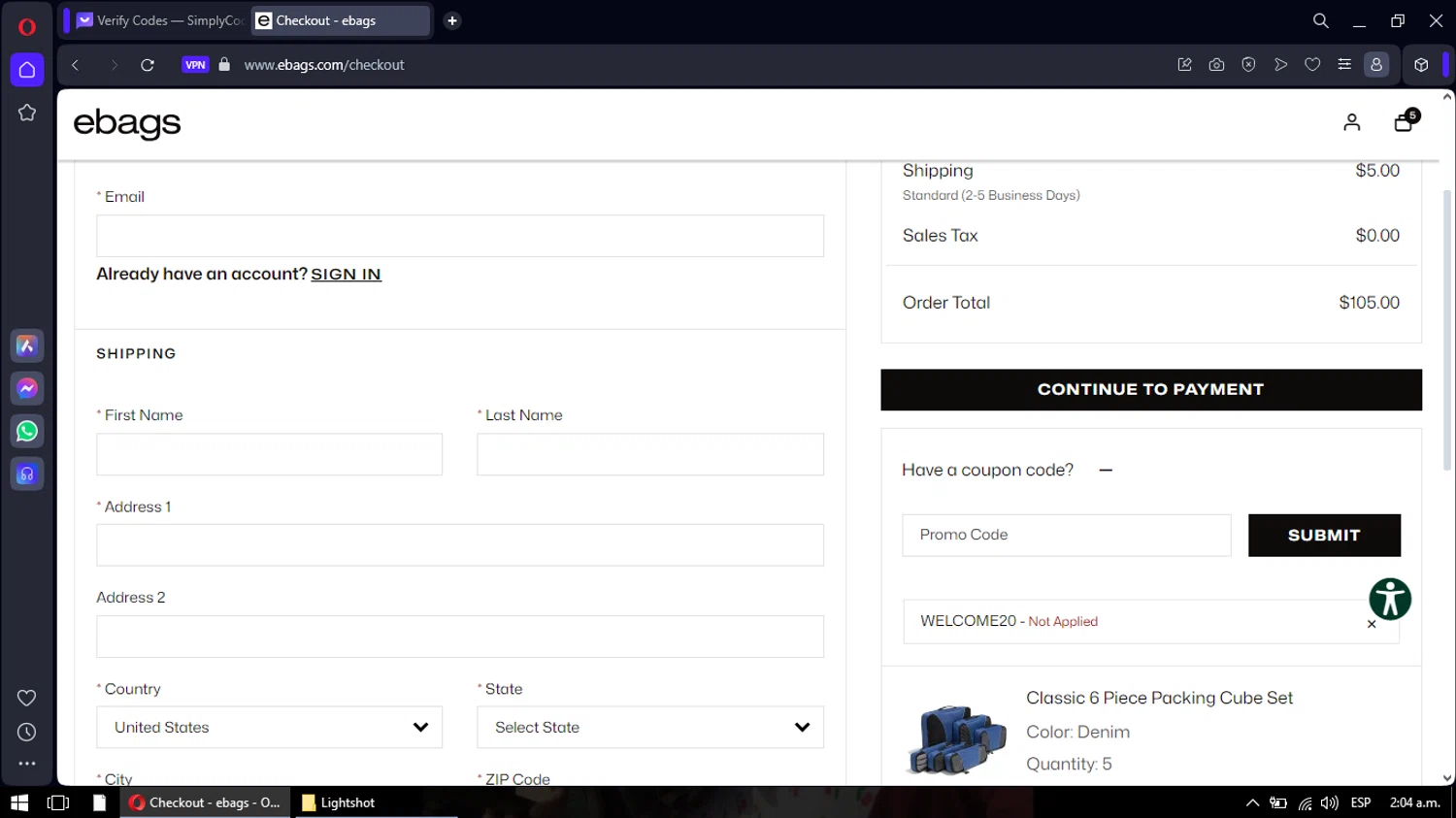The image size is (1456, 818).
Task: Open a new tab with plus button
Action: [452, 20]
